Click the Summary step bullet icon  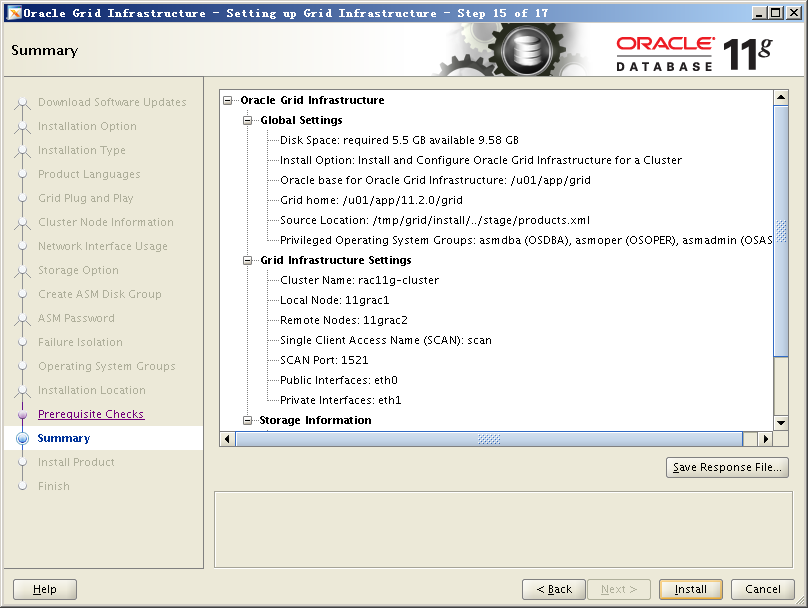pyautogui.click(x=22, y=438)
